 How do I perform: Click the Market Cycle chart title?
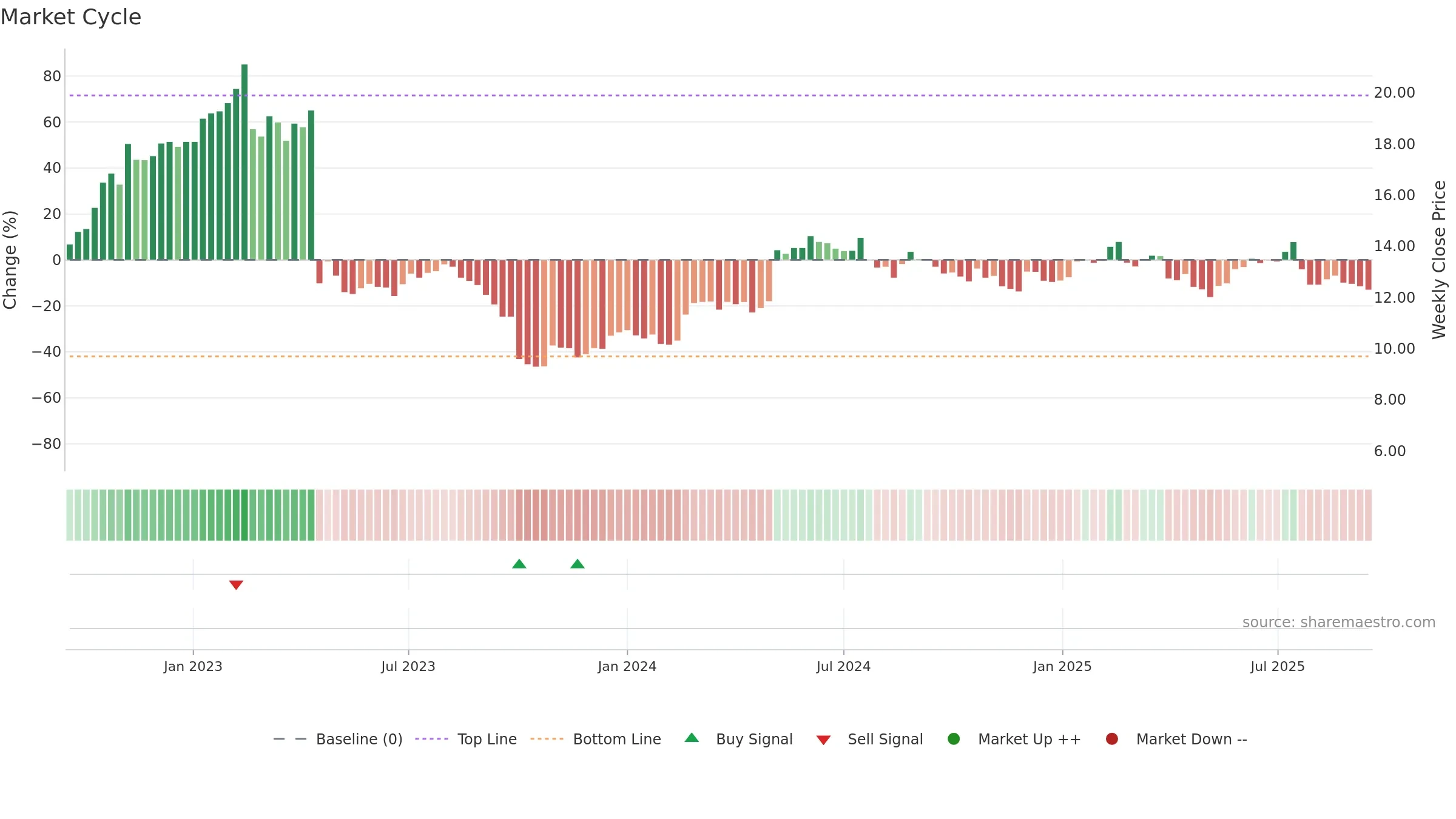tap(71, 17)
